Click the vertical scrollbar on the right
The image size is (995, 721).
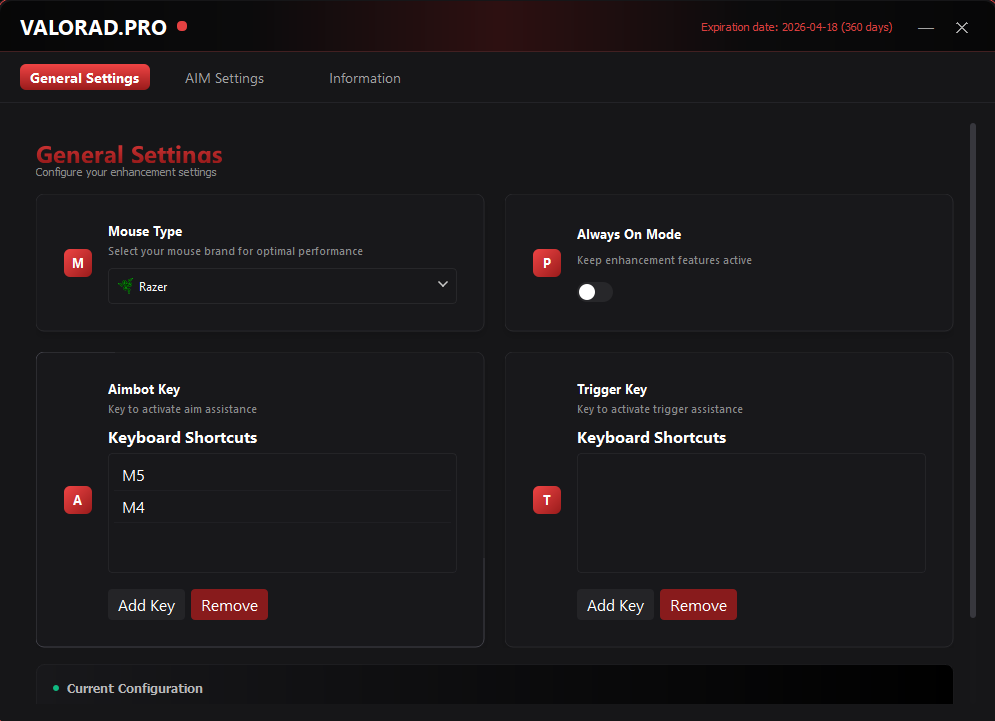[973, 370]
